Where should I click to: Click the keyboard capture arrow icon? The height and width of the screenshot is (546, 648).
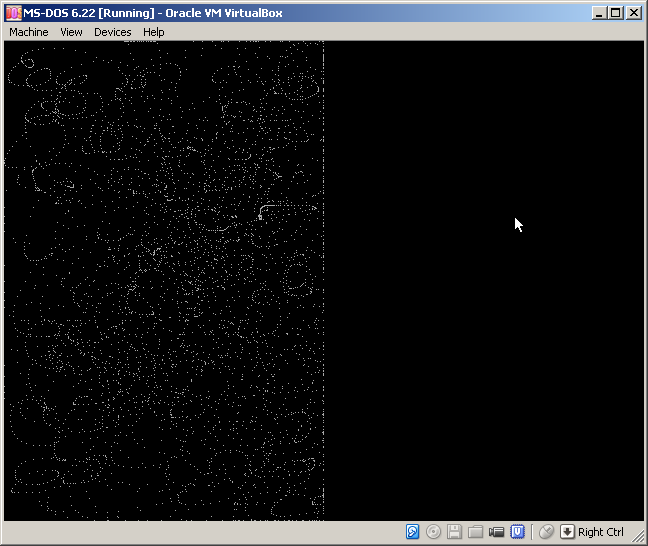(567, 532)
